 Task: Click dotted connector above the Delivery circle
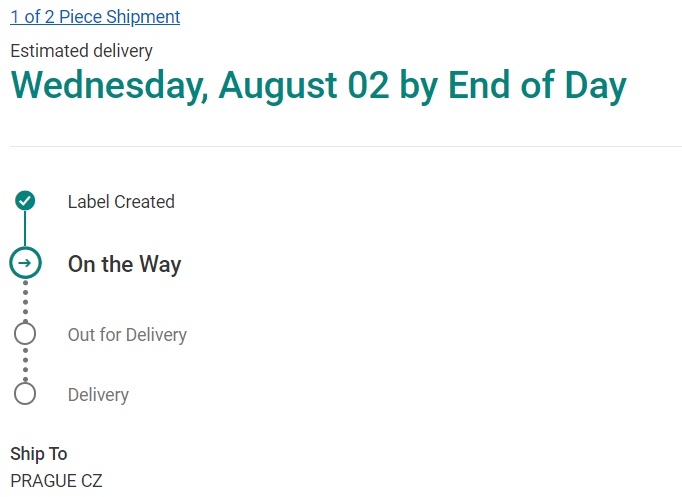pos(25,364)
